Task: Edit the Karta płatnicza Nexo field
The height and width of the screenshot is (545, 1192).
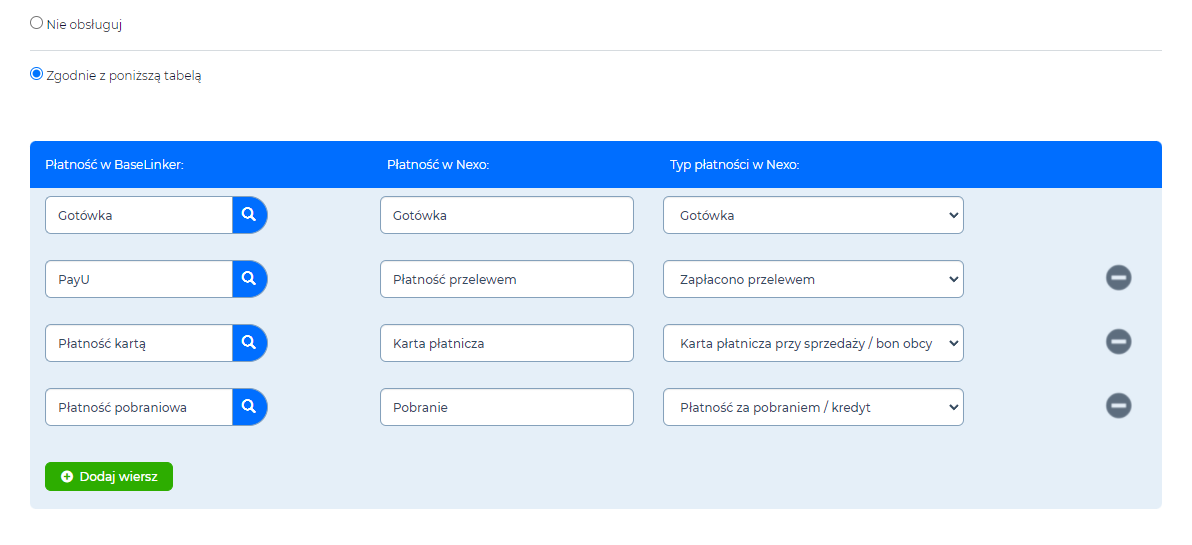Action: pyautogui.click(x=506, y=343)
